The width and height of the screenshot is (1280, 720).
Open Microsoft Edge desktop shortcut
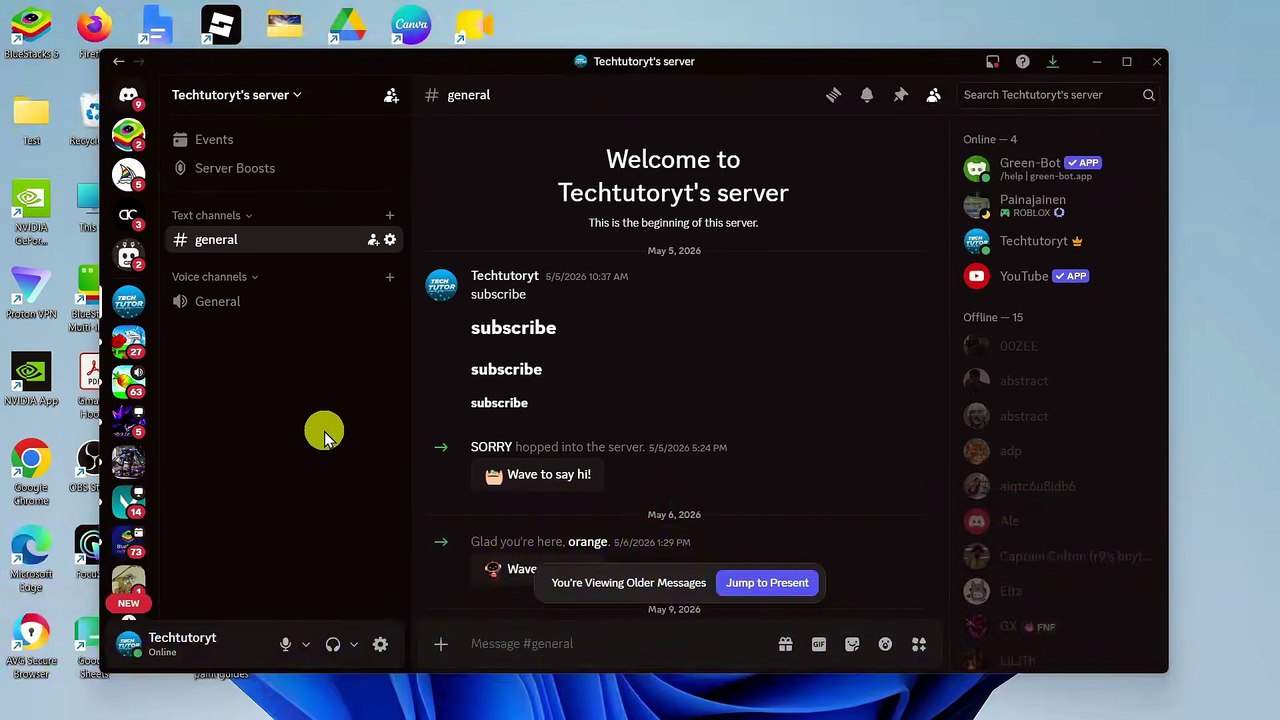(x=31, y=558)
